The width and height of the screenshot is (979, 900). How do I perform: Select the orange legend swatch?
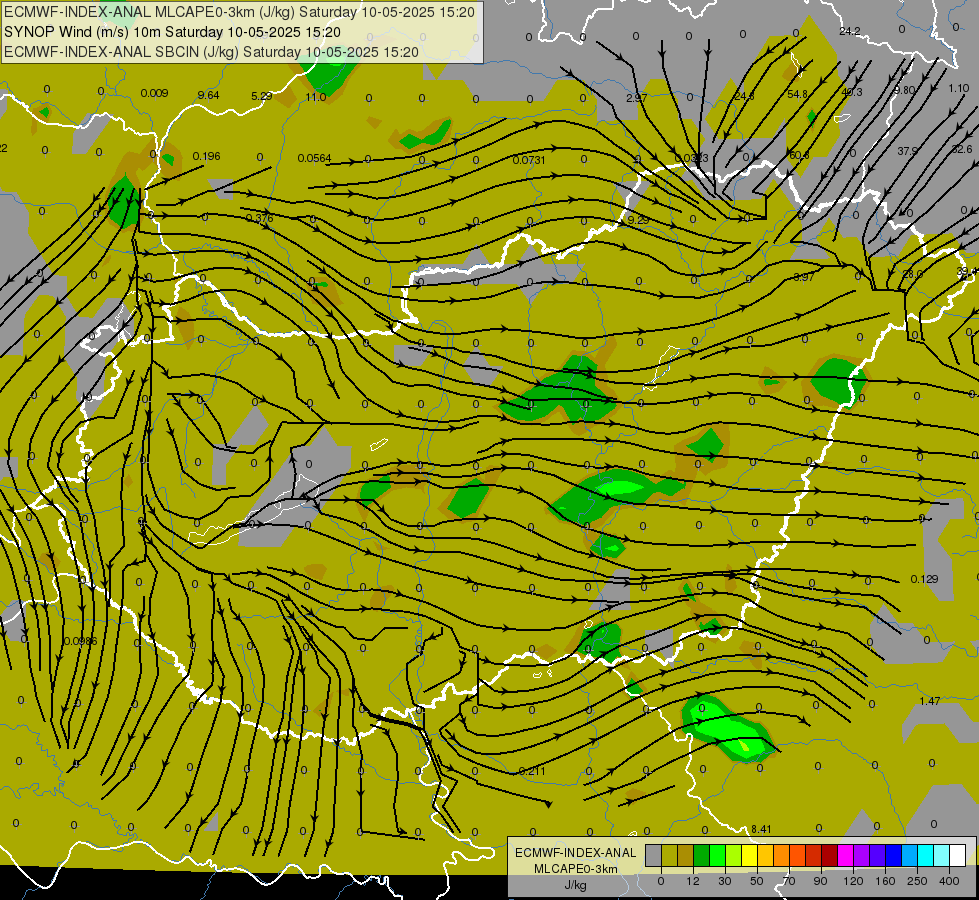pos(782,855)
